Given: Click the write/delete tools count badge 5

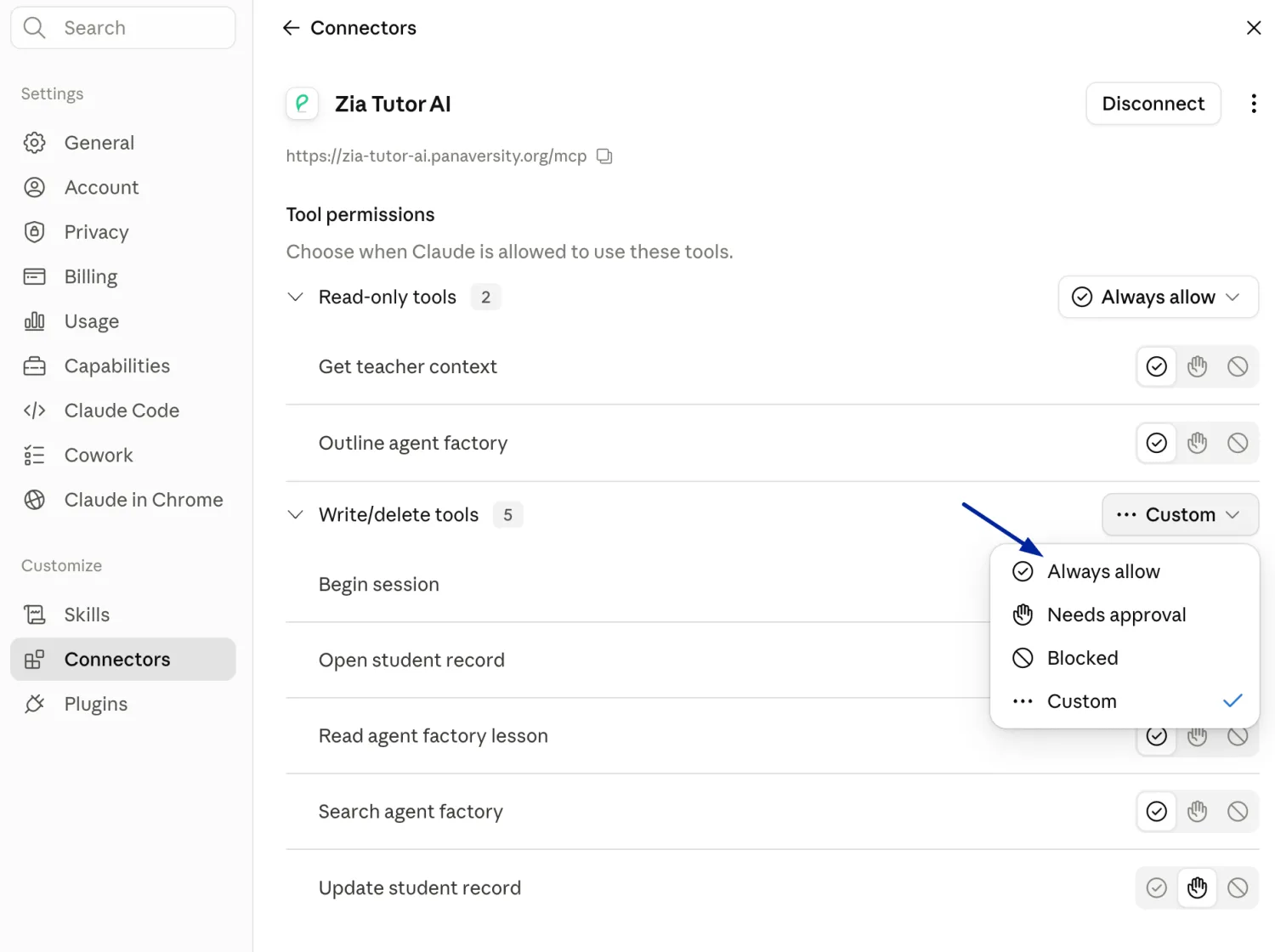Looking at the screenshot, I should (508, 515).
